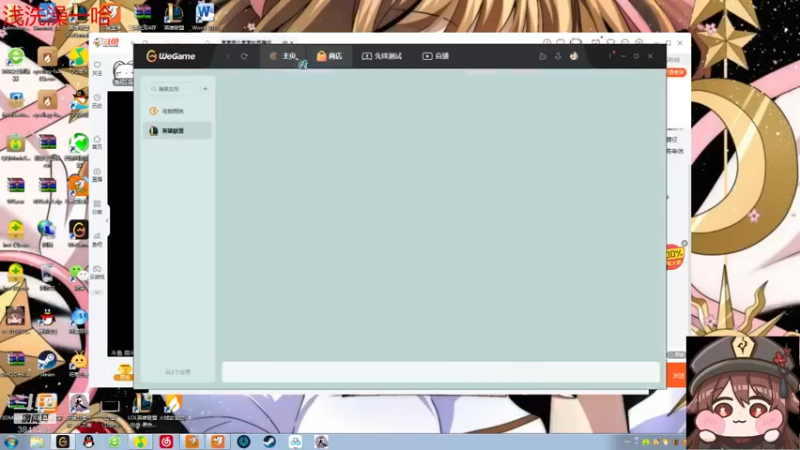The width and height of the screenshot is (800, 450).
Task: Click the 关注 heart icon in Douyu sidebar
Action: coord(97,68)
